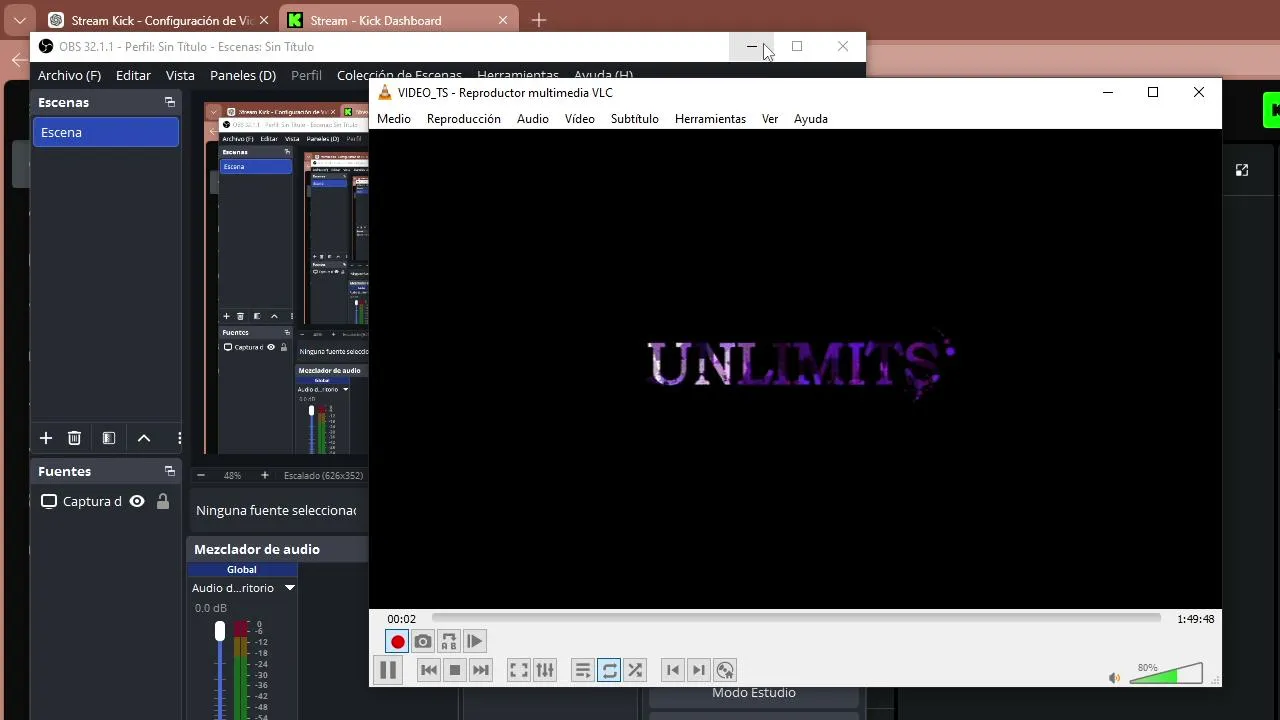Click the red Record button in VLC
The width and height of the screenshot is (1280, 720).
(x=397, y=642)
